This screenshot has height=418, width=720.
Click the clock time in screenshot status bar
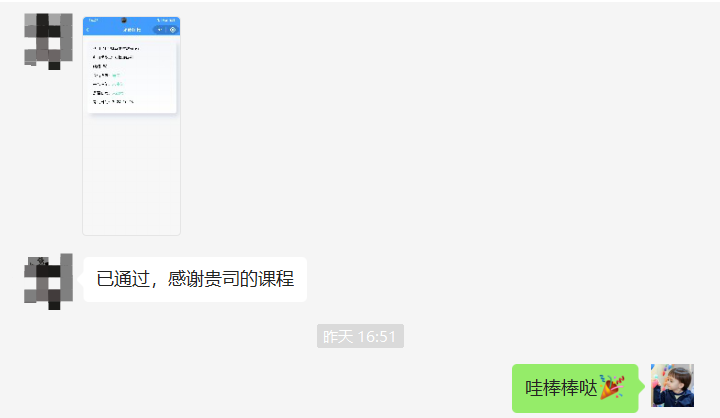coord(93,20)
